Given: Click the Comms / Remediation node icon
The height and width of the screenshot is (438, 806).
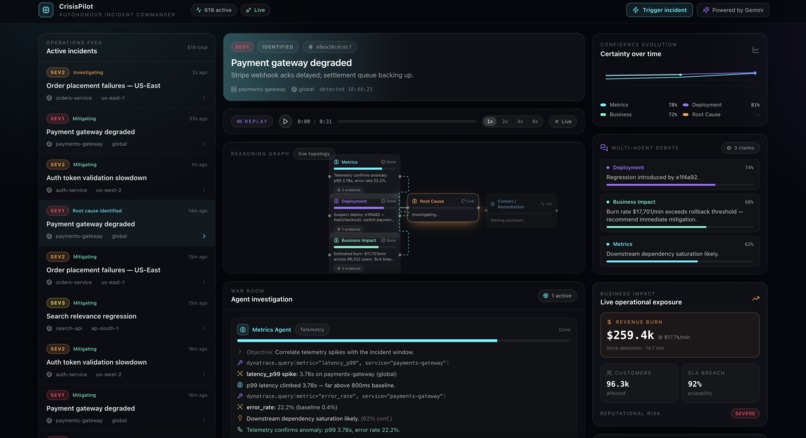Looking at the screenshot, I should pyautogui.click(x=492, y=204).
